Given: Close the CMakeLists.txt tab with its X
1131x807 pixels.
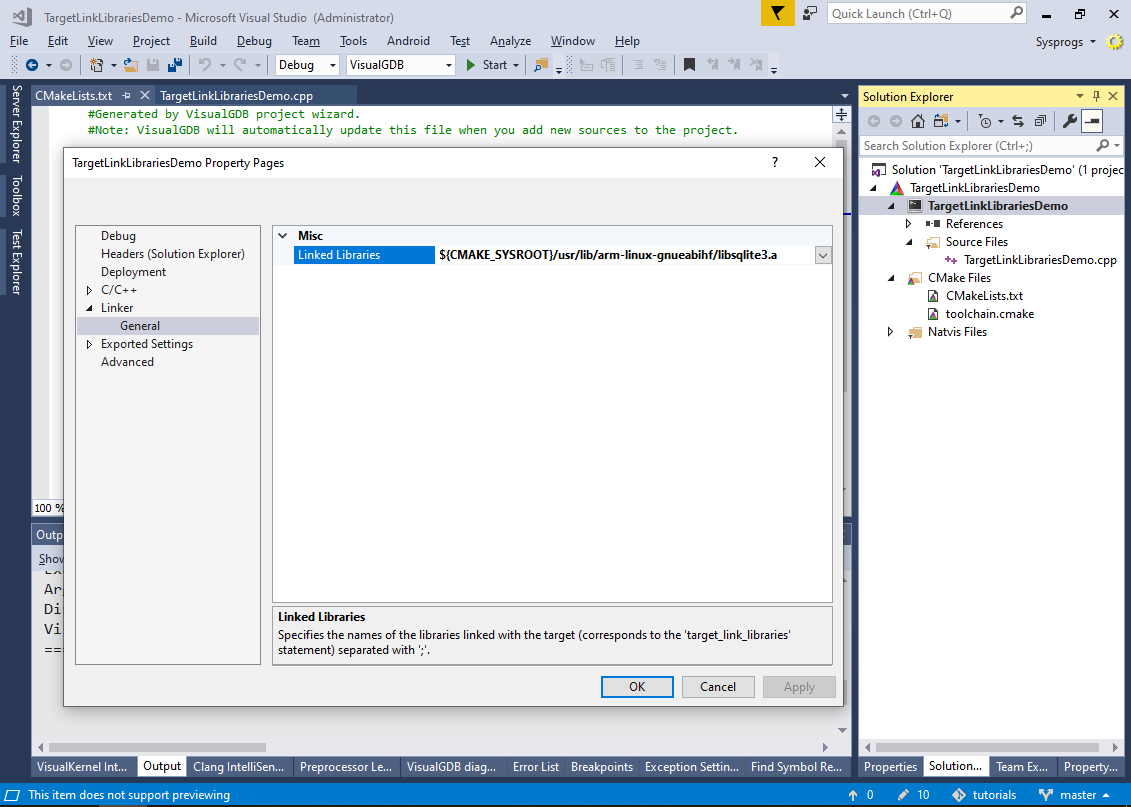Looking at the screenshot, I should tap(144, 95).
